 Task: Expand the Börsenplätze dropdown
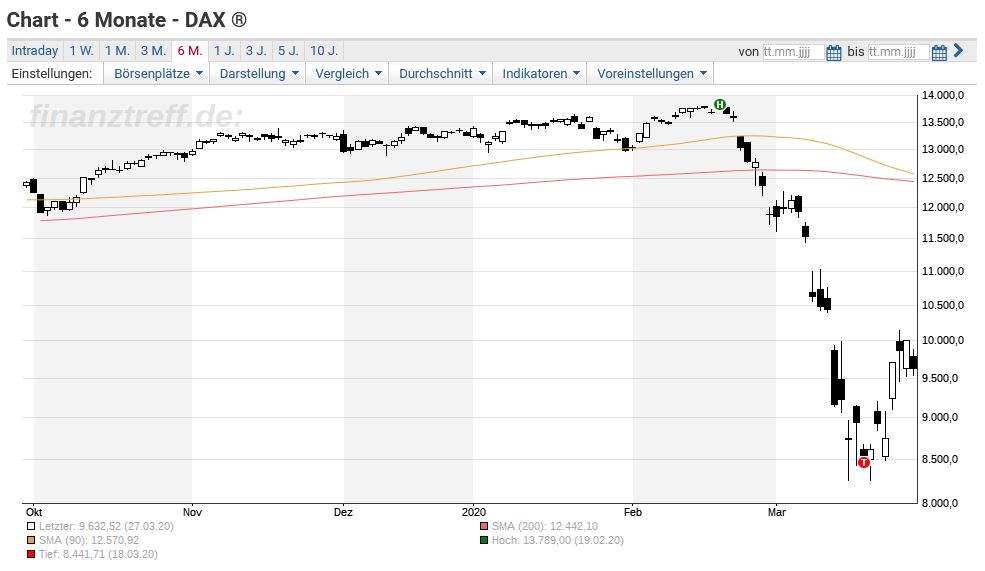coord(158,73)
